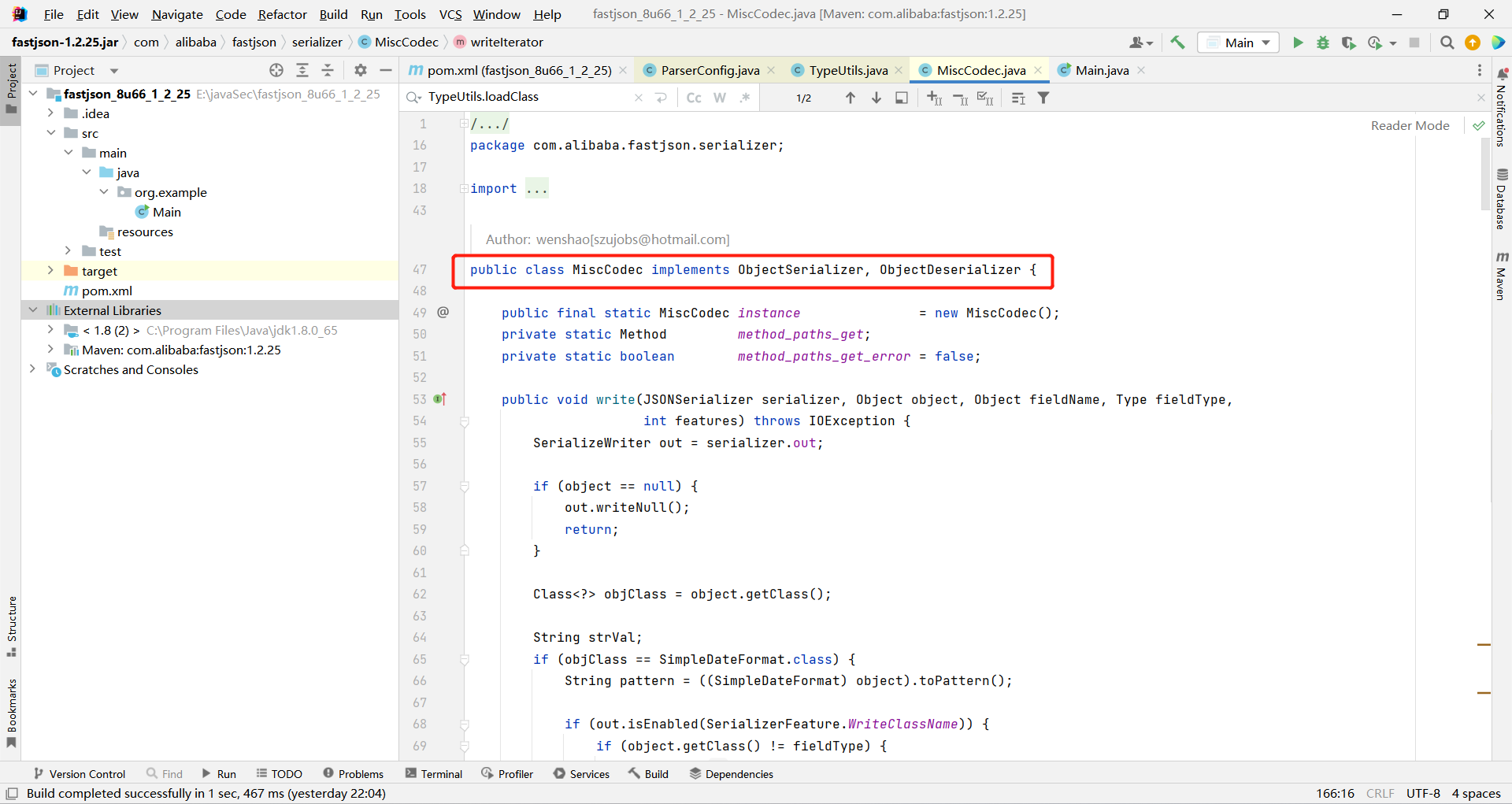Expand the test folder
This screenshot has height=804, width=1512.
[68, 251]
